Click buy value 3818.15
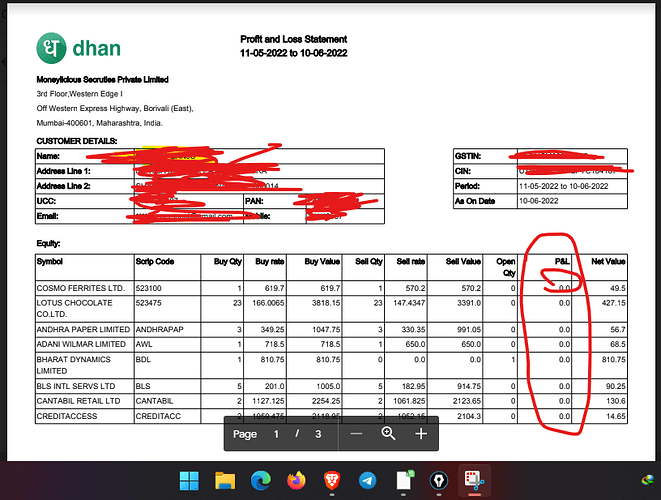 tap(326, 303)
